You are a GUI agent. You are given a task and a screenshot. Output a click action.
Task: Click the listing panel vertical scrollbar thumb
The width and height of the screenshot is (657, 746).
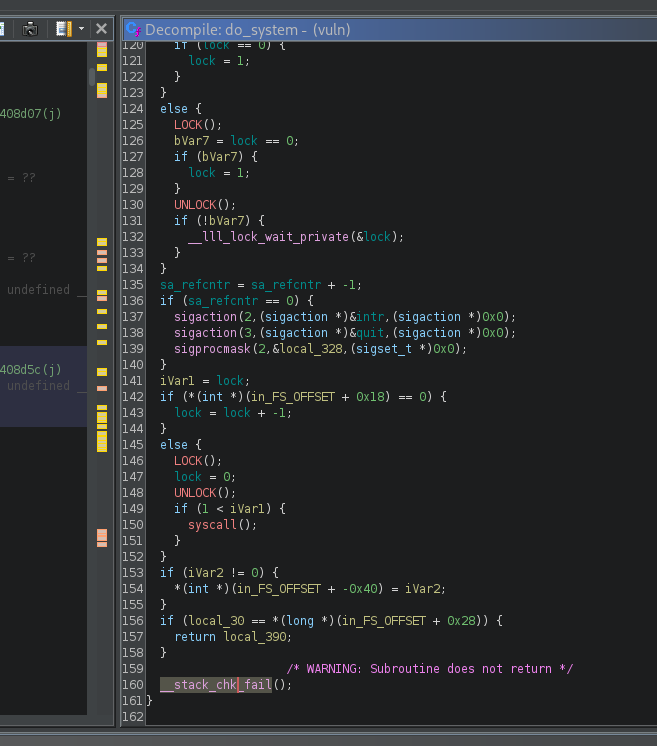[91, 76]
